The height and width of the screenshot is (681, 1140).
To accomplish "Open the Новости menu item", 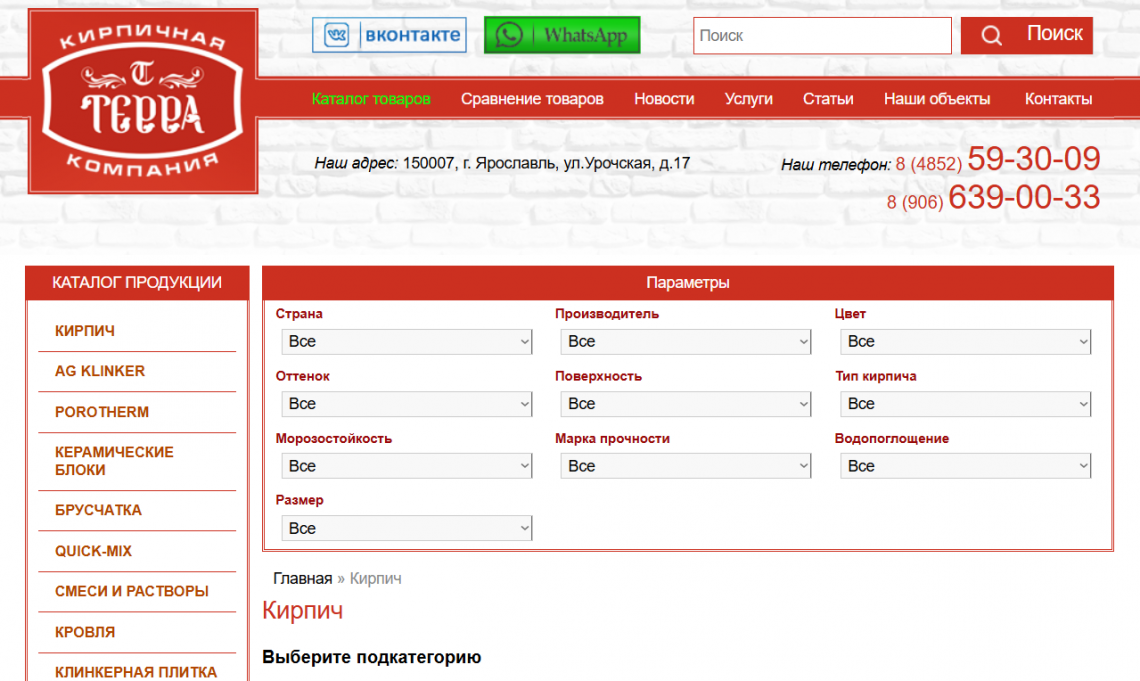I will point(664,99).
